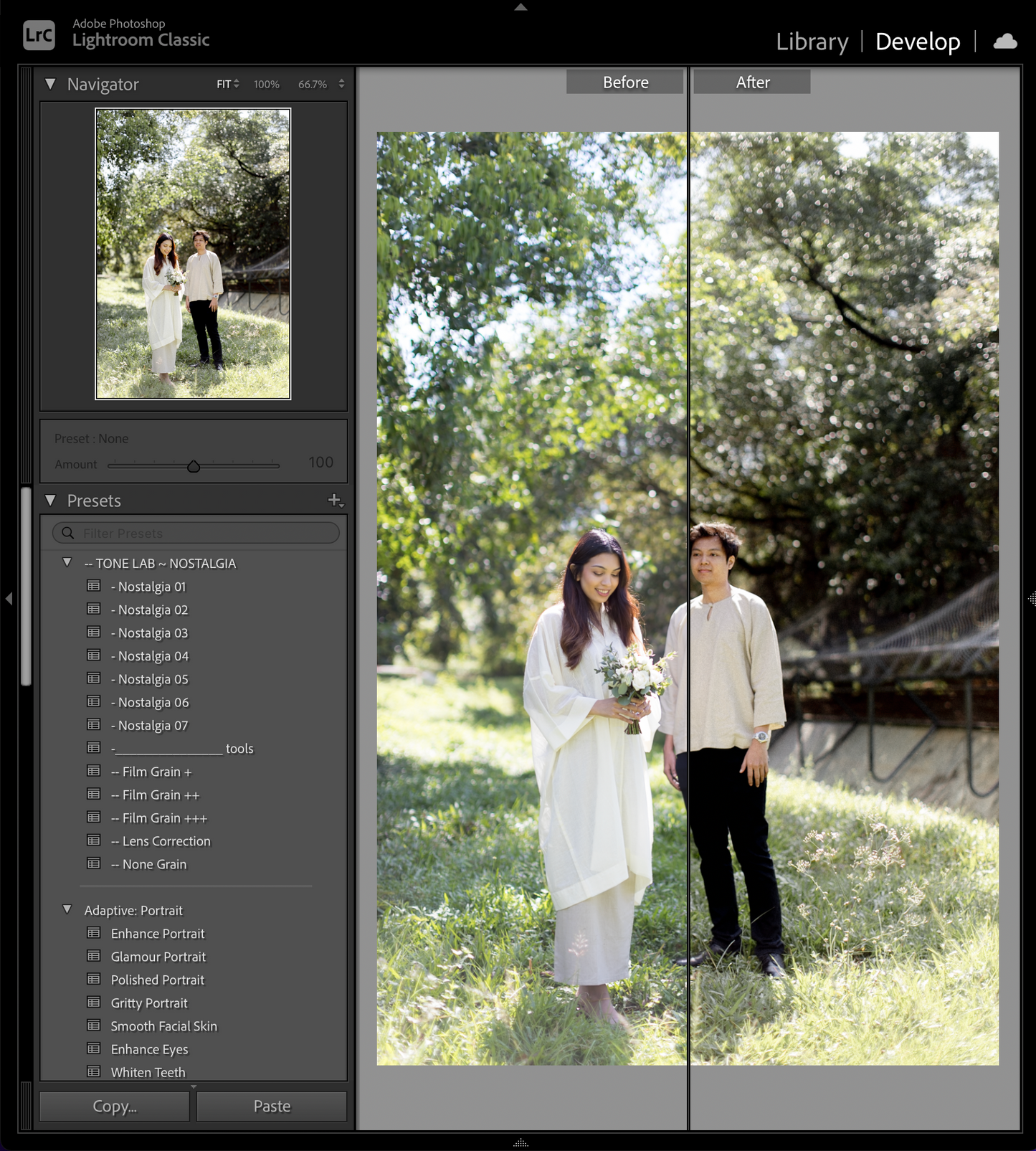Click preset icon beside Glamour Portrait

pos(94,956)
